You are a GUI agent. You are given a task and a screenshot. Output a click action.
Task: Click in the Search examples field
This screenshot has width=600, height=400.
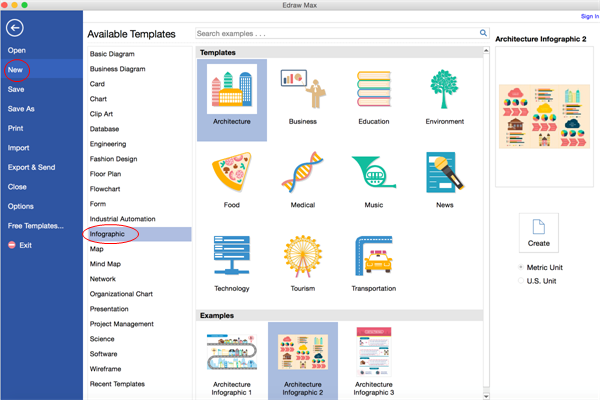tap(337, 33)
